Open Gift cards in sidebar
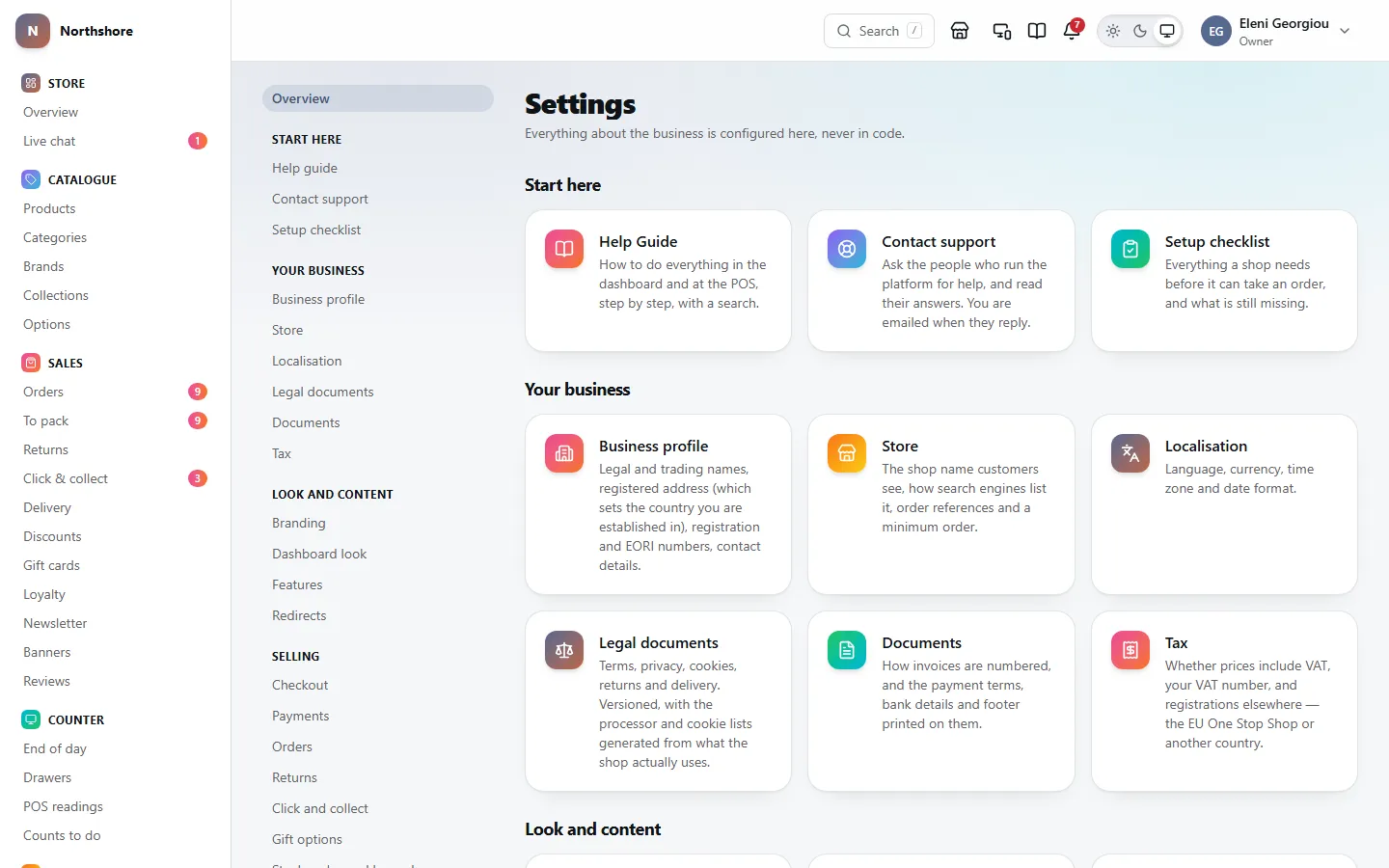The height and width of the screenshot is (868, 1389). (116, 565)
